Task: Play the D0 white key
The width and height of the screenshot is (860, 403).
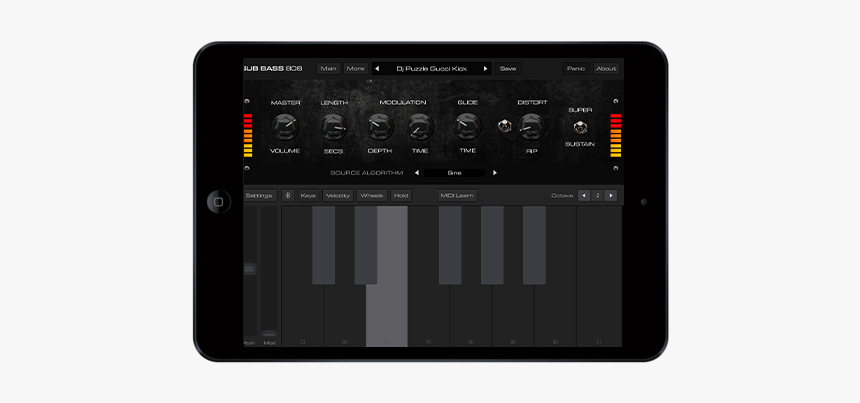Action: (344, 317)
